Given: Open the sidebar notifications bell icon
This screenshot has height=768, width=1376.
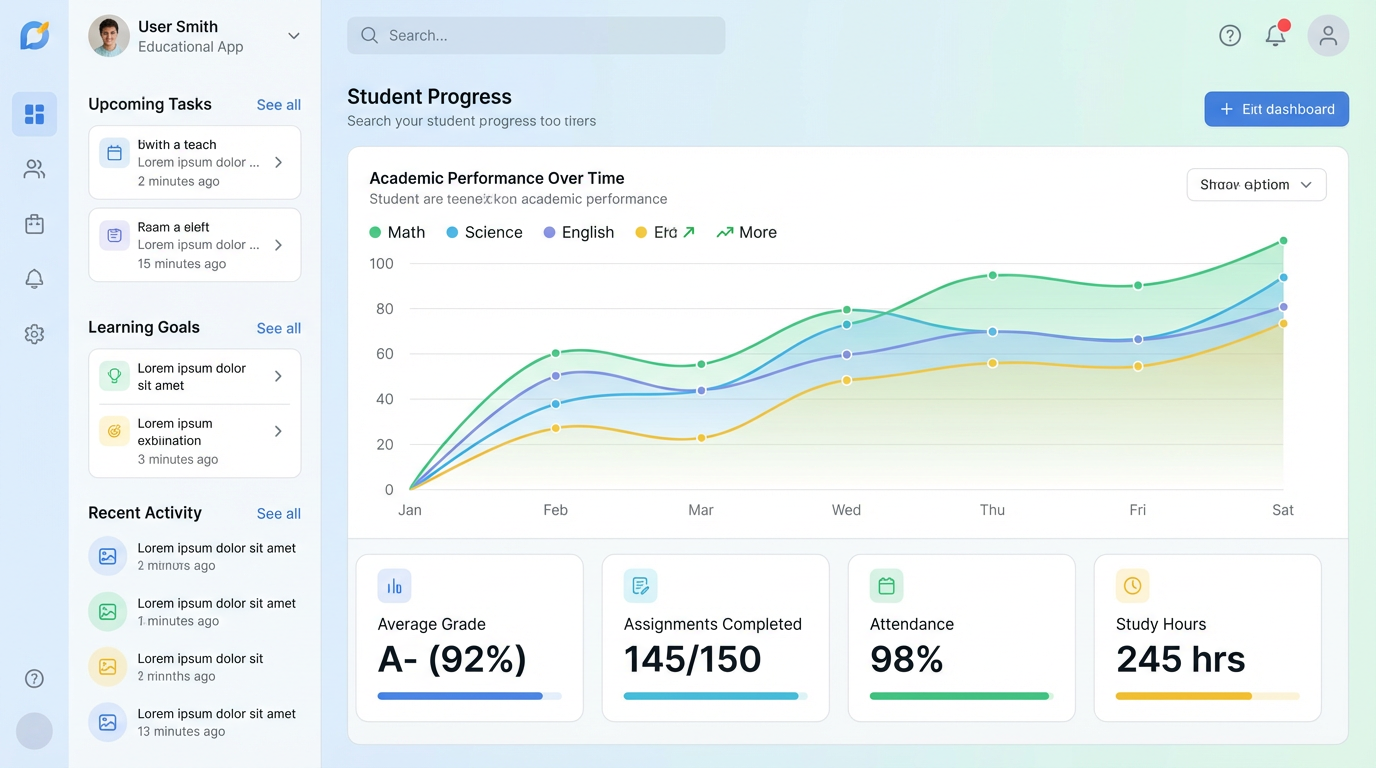Looking at the screenshot, I should [x=34, y=279].
